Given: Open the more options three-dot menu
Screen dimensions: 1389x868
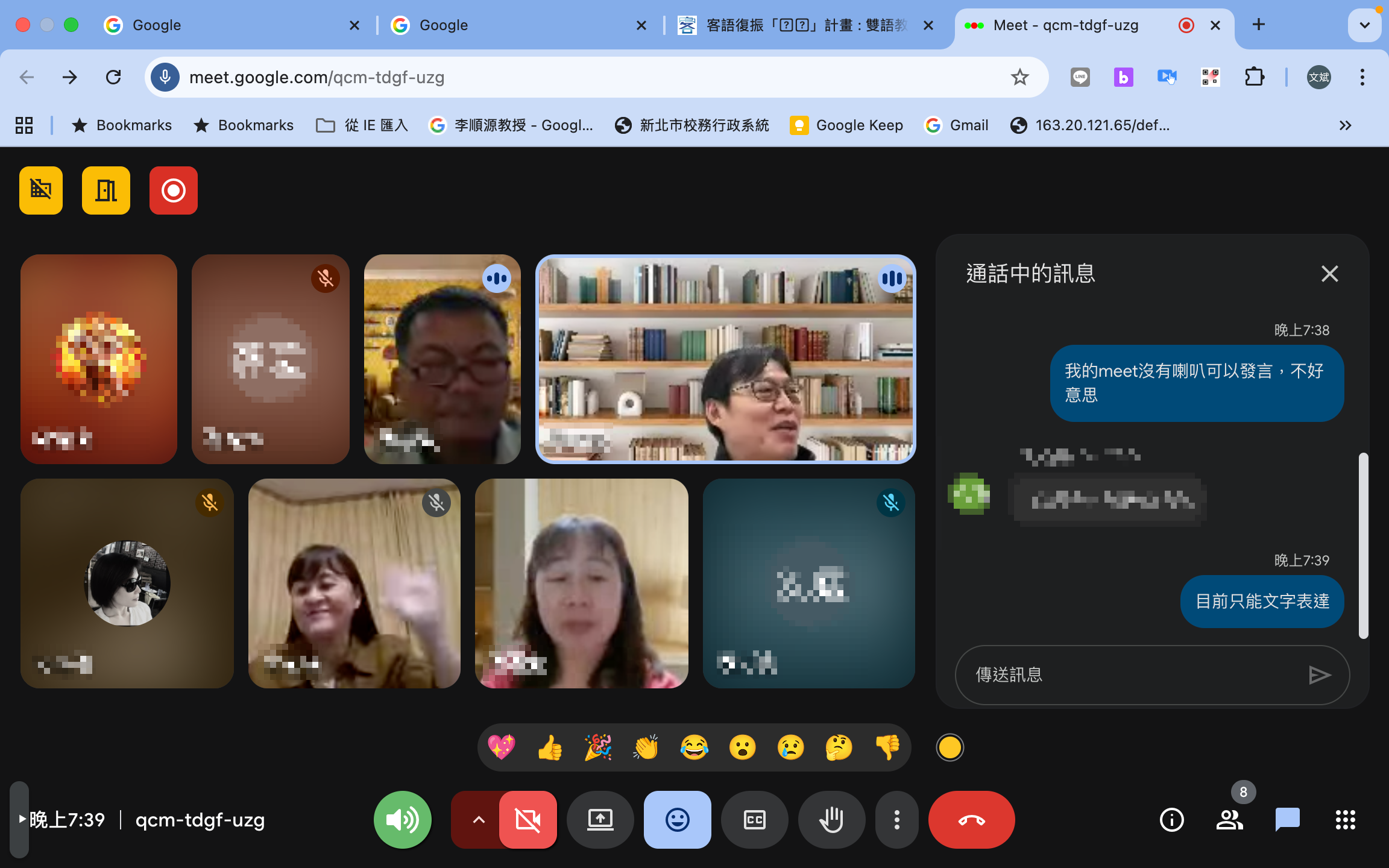Looking at the screenshot, I should click(x=896, y=820).
